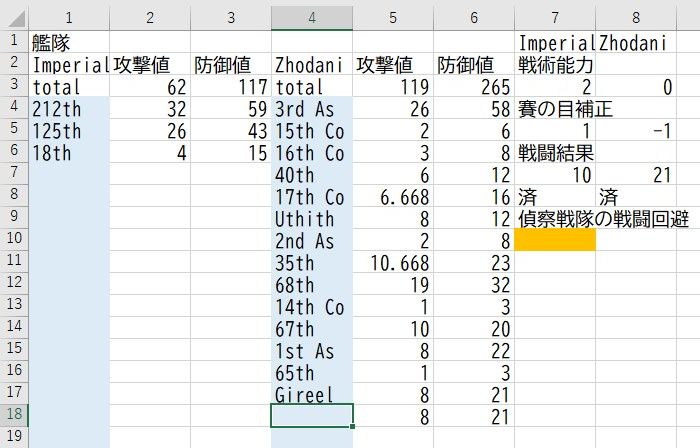Screen dimensions: 700x448
Task: Click the attack value 6.668
Action: (393, 196)
